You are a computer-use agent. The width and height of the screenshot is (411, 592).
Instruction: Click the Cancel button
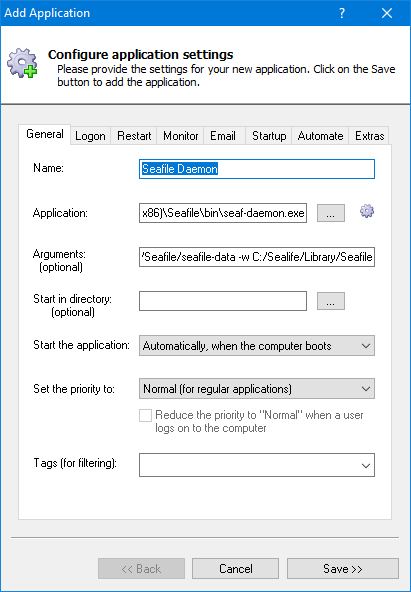[x=236, y=569]
